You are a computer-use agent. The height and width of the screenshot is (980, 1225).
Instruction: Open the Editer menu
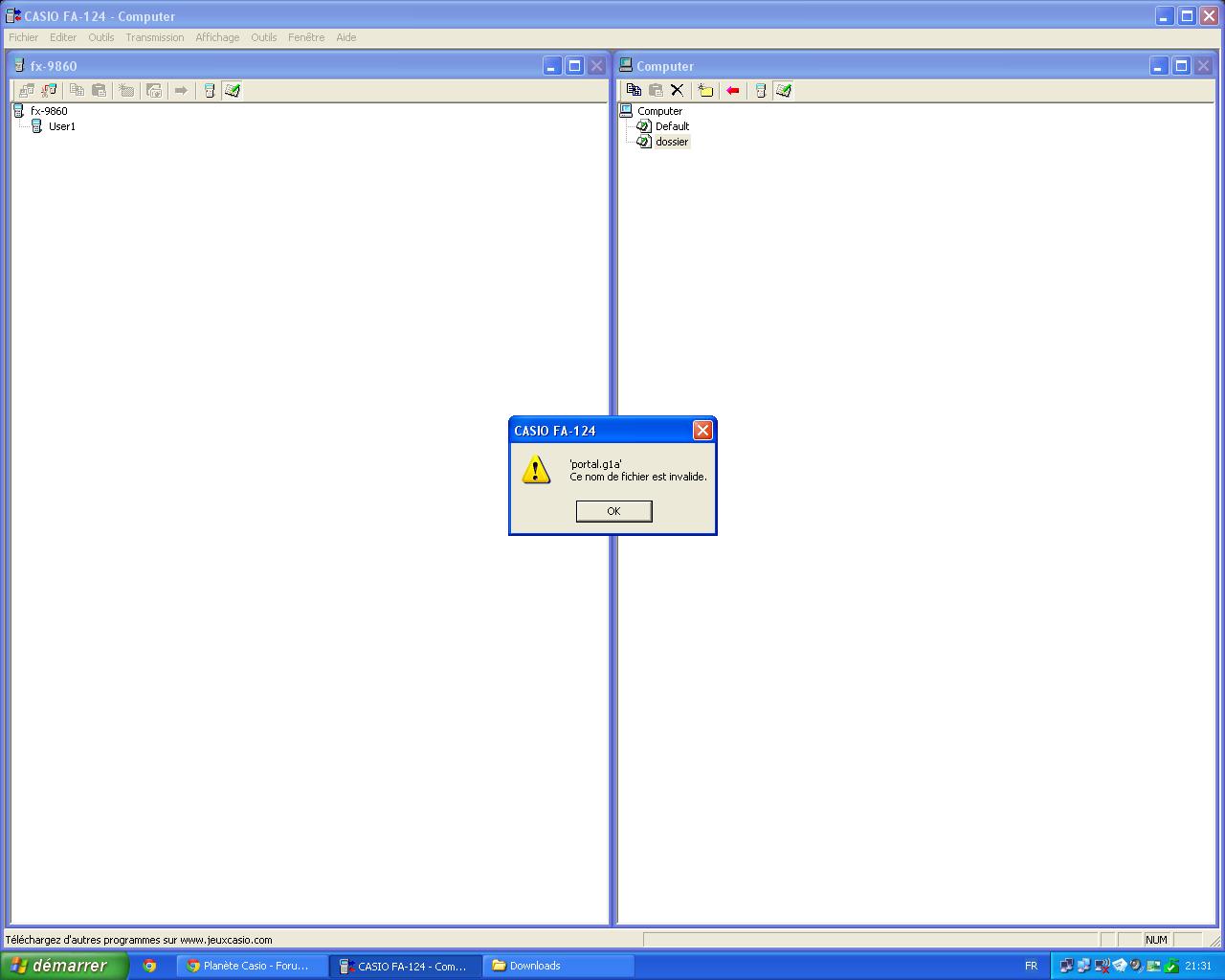pos(63,37)
